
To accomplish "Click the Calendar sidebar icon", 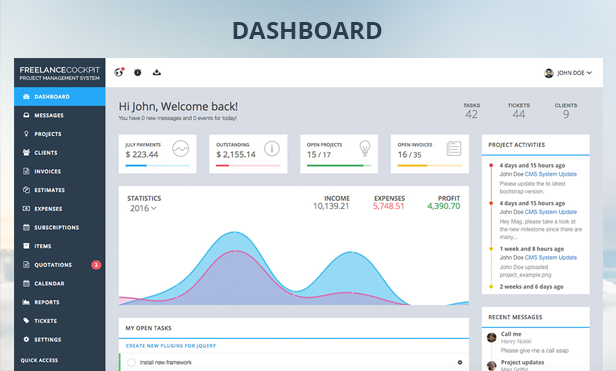I will coord(26,283).
